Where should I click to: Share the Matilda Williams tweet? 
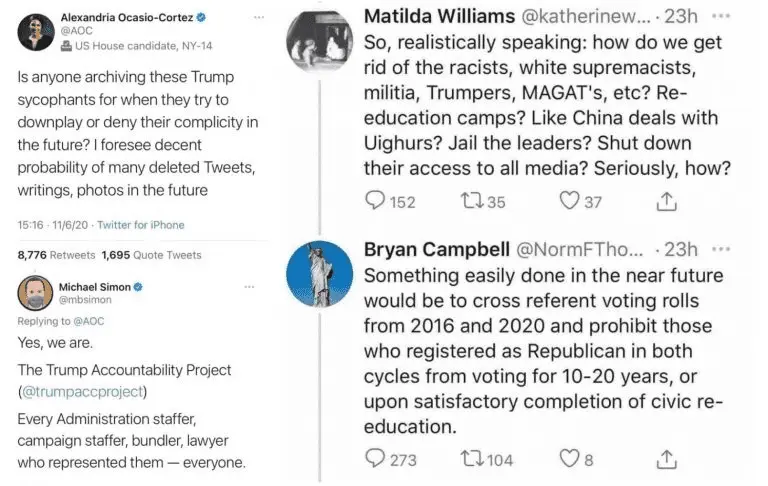tap(666, 201)
